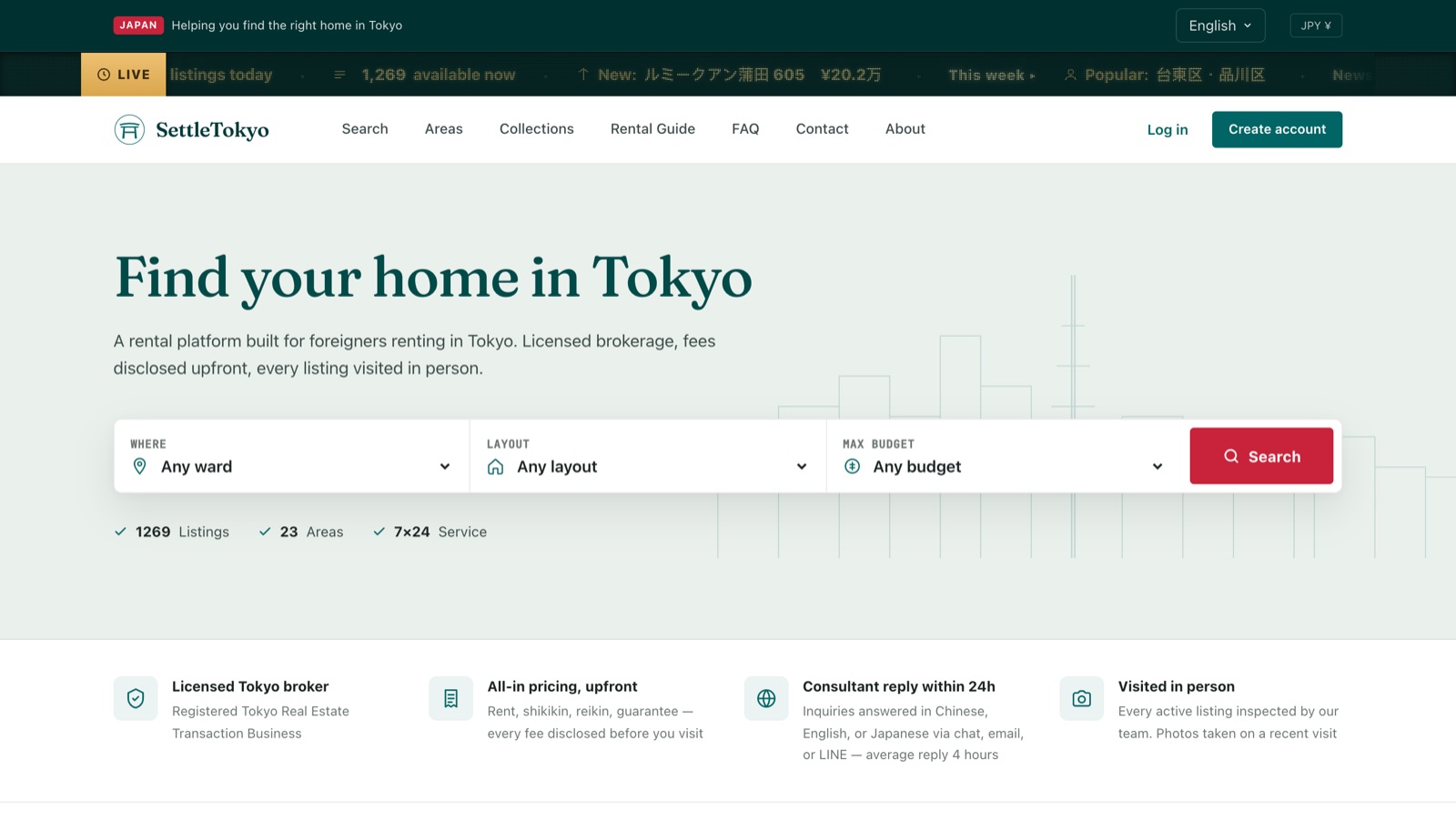Image resolution: width=1456 pixels, height=821 pixels.
Task: Open the Contact page
Action: [823, 129]
